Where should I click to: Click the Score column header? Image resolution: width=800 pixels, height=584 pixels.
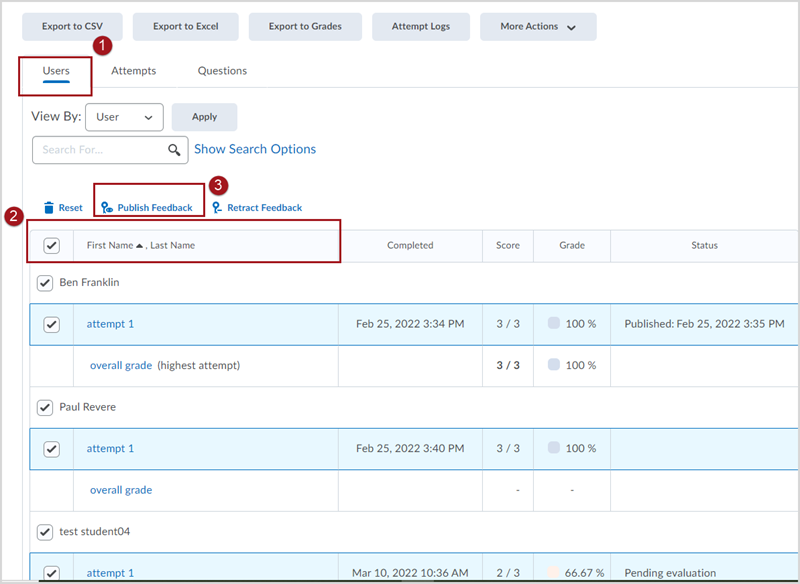[x=508, y=245]
